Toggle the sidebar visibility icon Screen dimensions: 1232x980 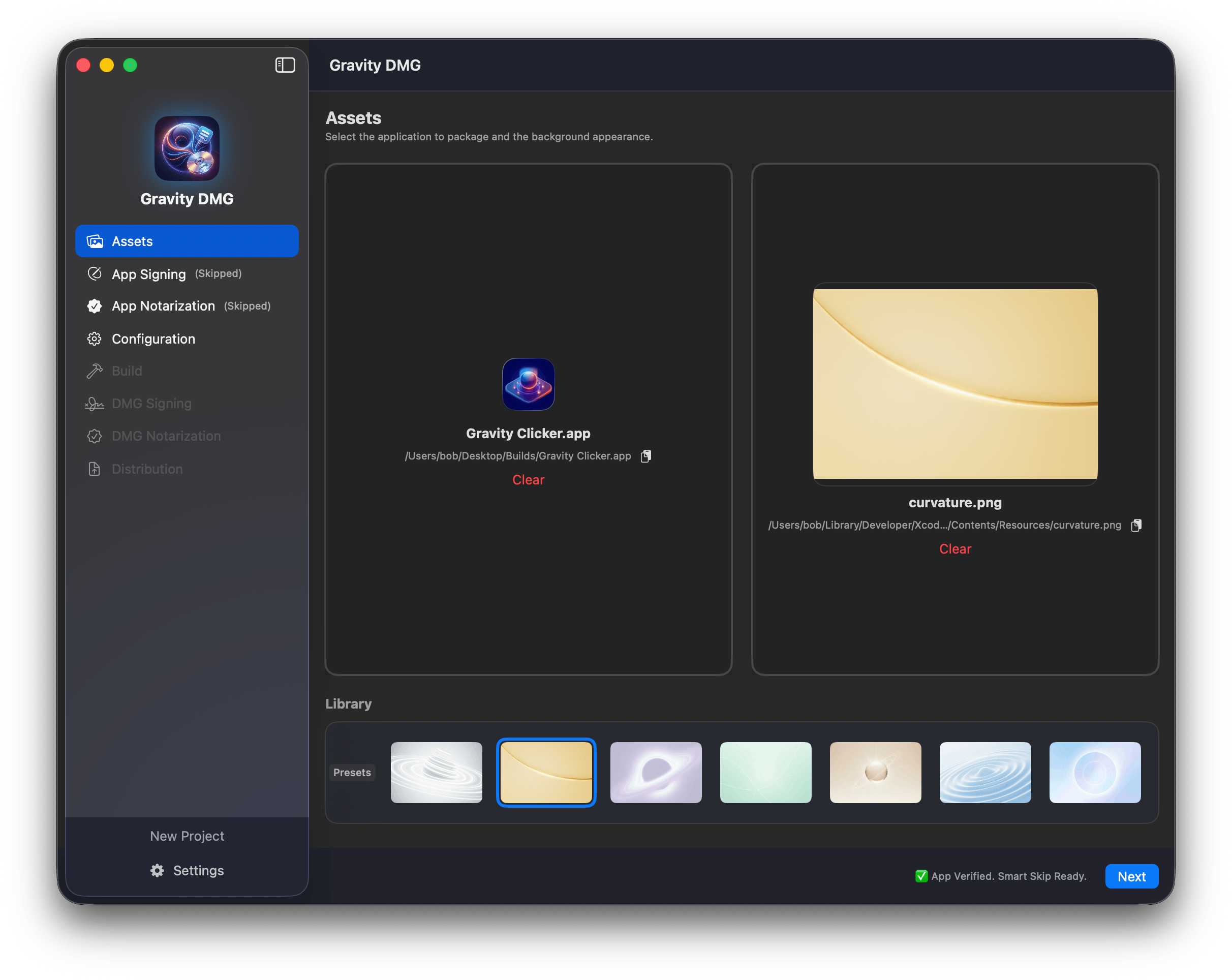click(x=285, y=65)
